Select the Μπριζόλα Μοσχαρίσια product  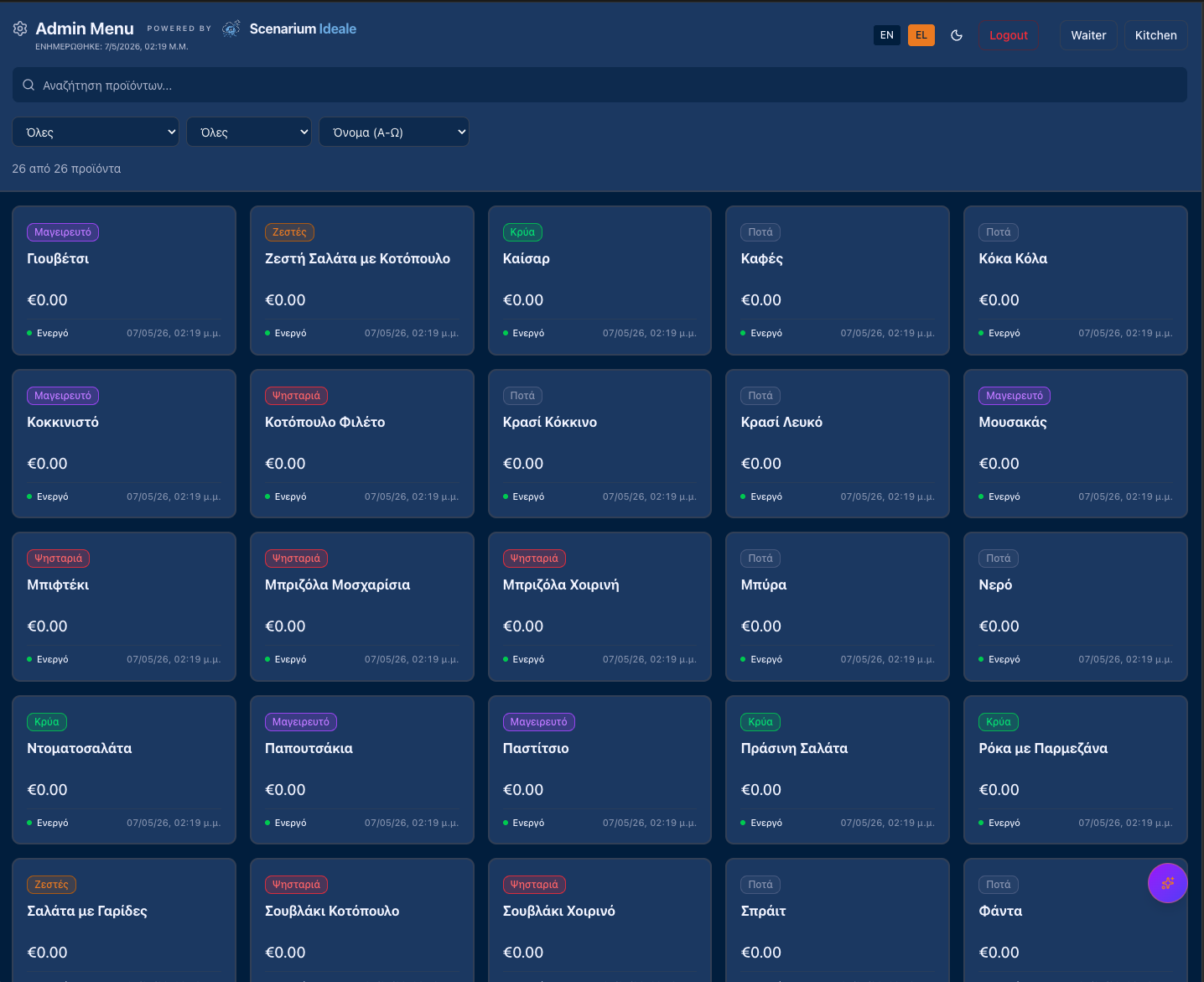click(362, 606)
